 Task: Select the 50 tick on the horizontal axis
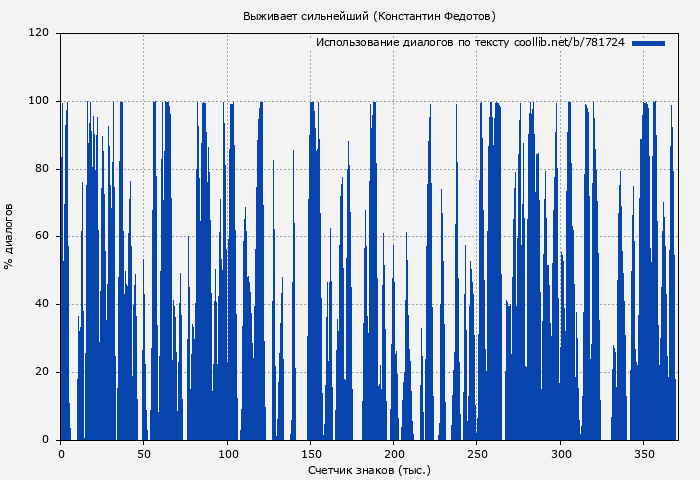[x=144, y=453]
